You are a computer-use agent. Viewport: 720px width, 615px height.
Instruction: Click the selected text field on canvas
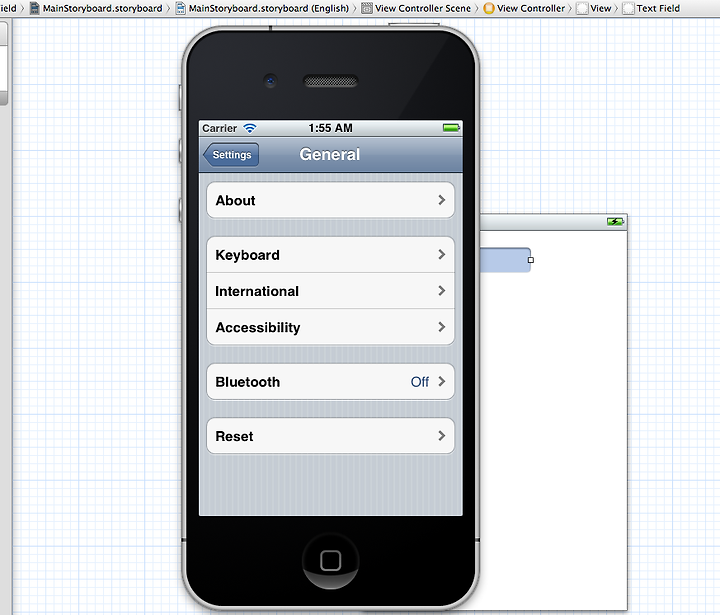pos(505,260)
